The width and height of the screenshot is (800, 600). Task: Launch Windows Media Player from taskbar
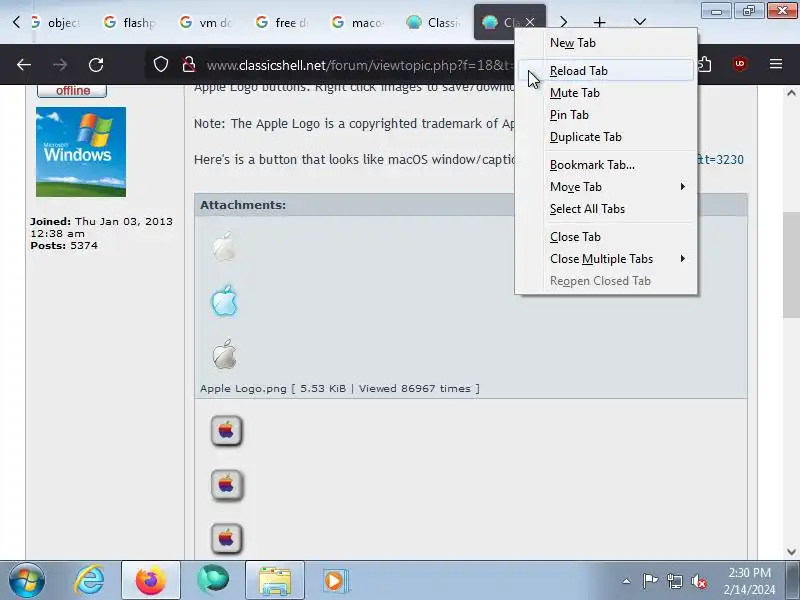pyautogui.click(x=335, y=581)
